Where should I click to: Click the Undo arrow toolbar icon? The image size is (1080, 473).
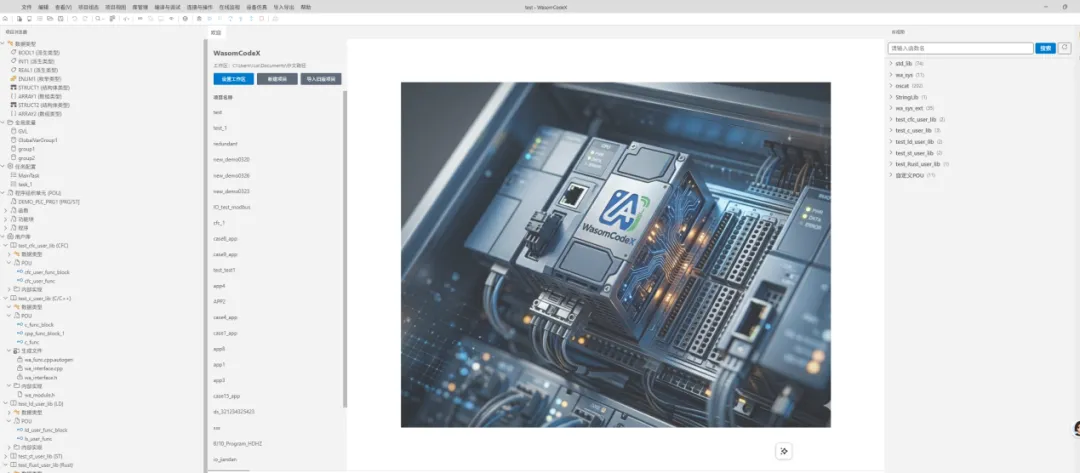pos(74,19)
